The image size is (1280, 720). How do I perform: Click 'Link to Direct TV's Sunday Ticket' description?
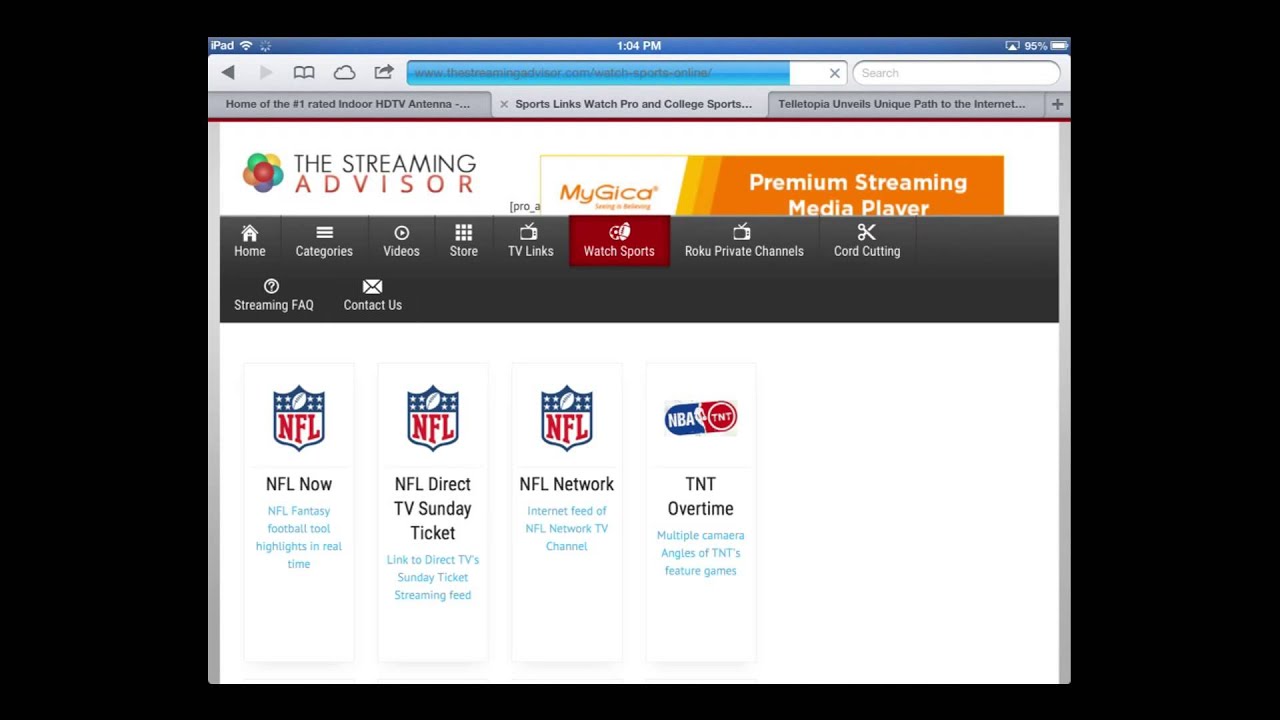433,577
